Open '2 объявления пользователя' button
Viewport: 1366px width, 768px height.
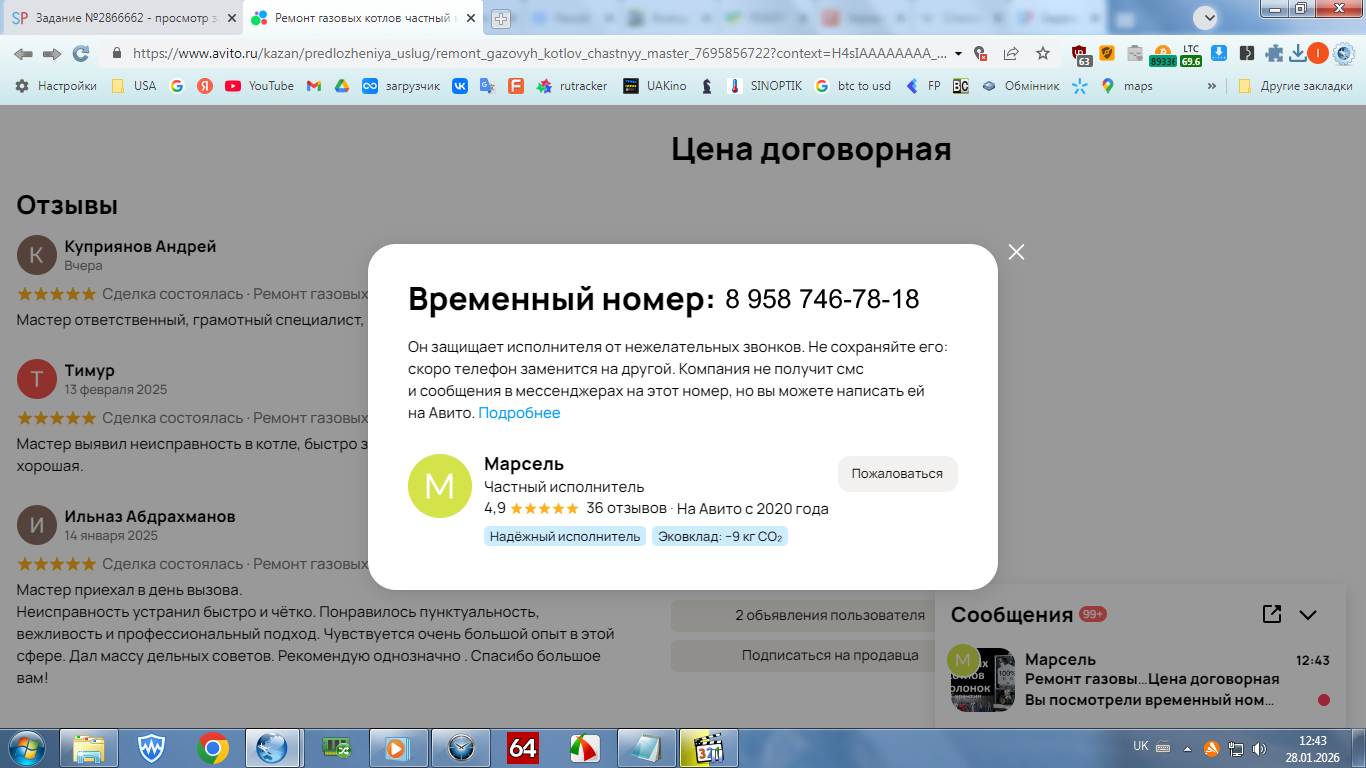(x=830, y=616)
